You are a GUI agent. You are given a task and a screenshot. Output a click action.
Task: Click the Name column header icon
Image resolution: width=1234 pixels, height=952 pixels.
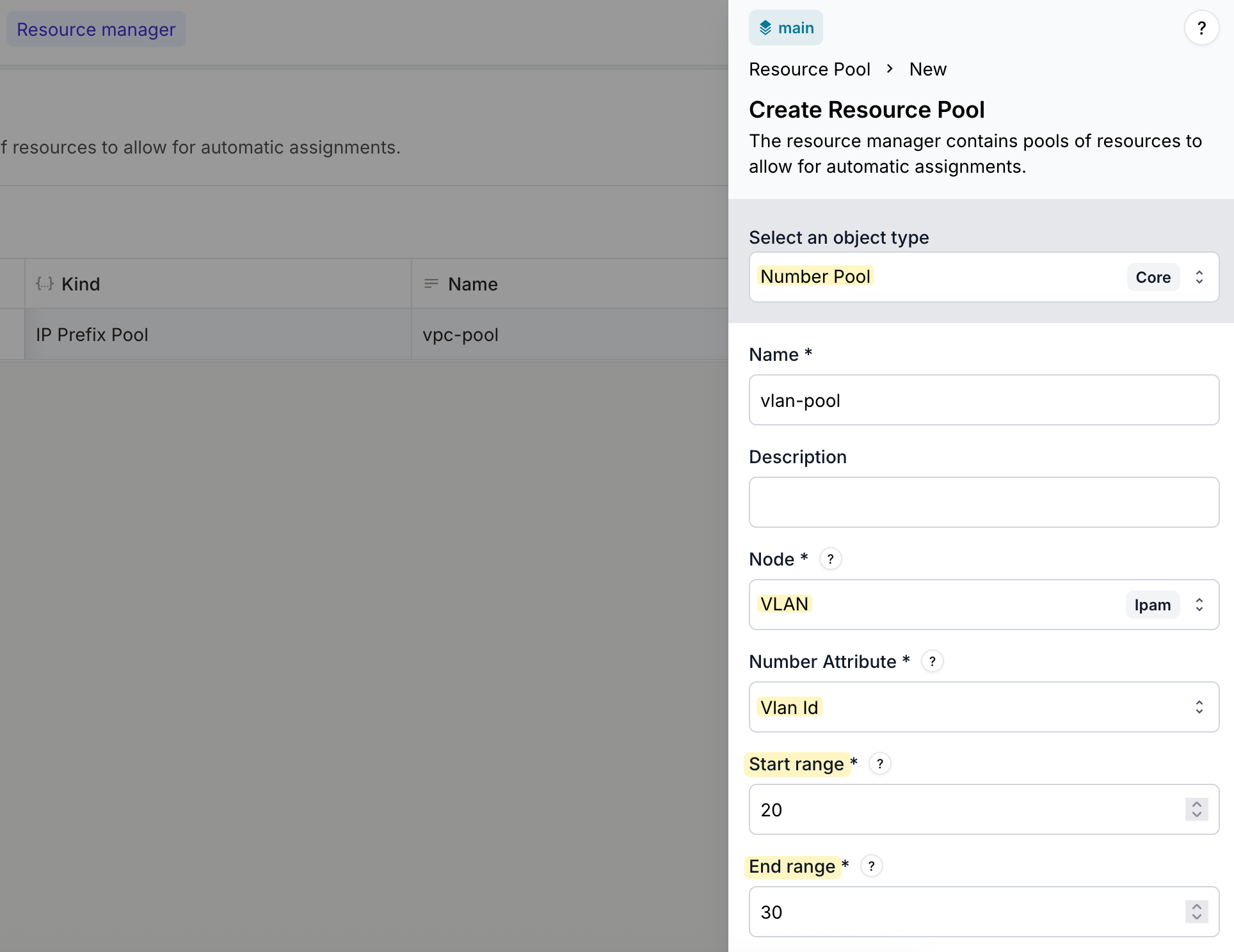[431, 283]
